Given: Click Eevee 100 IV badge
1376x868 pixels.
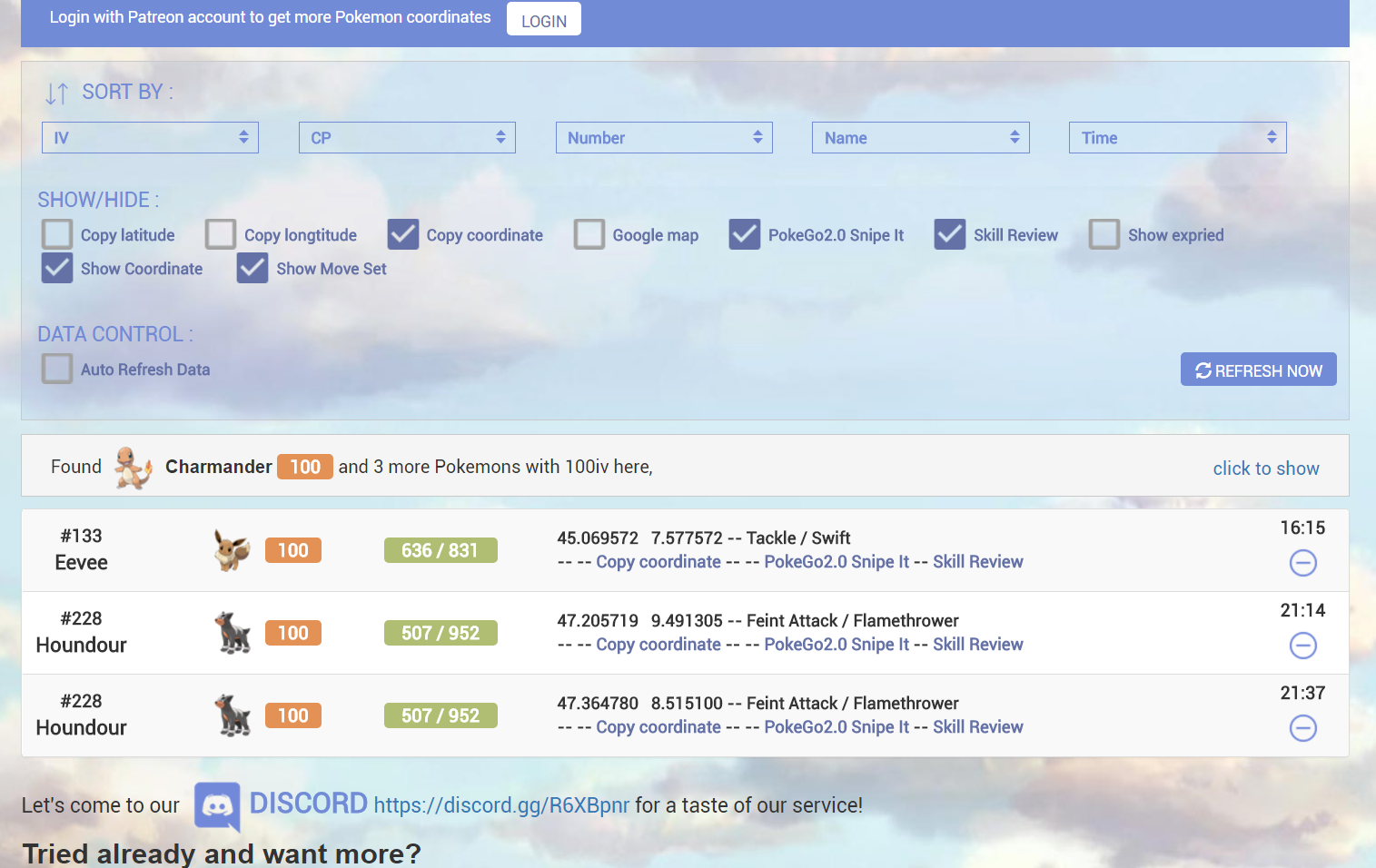Looking at the screenshot, I should click(x=293, y=550).
